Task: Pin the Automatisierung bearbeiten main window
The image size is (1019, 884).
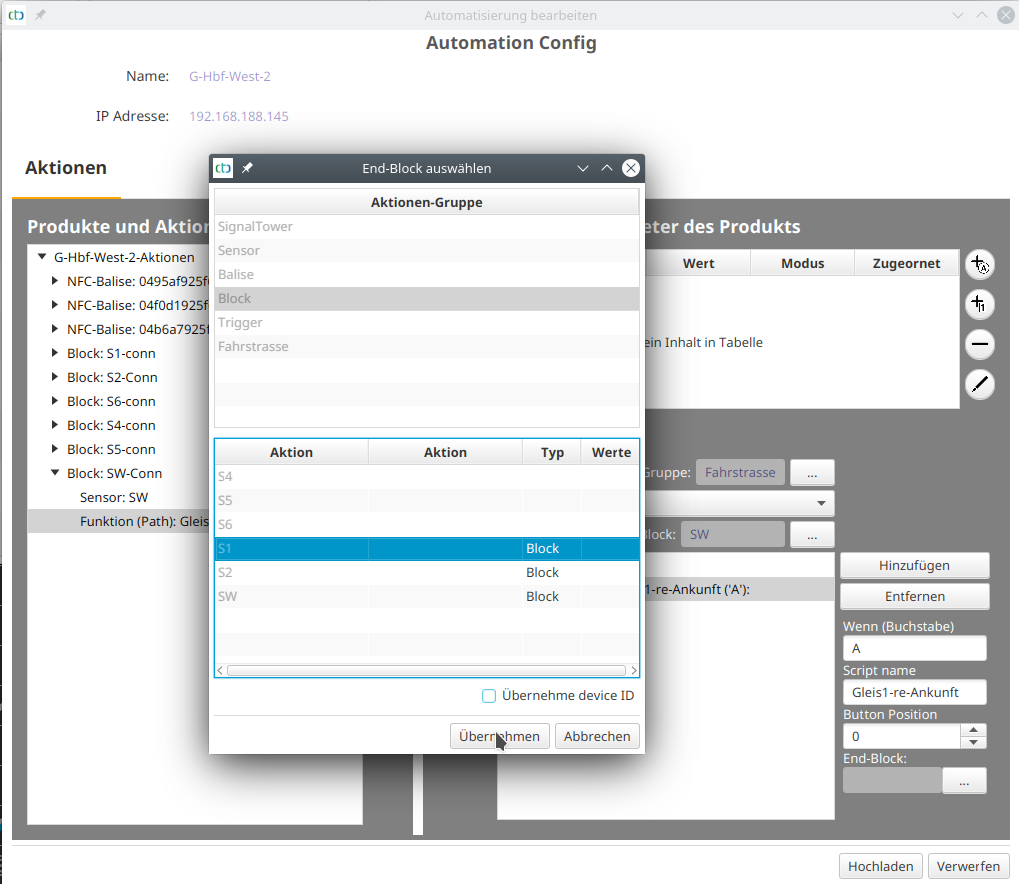Action: [40, 15]
